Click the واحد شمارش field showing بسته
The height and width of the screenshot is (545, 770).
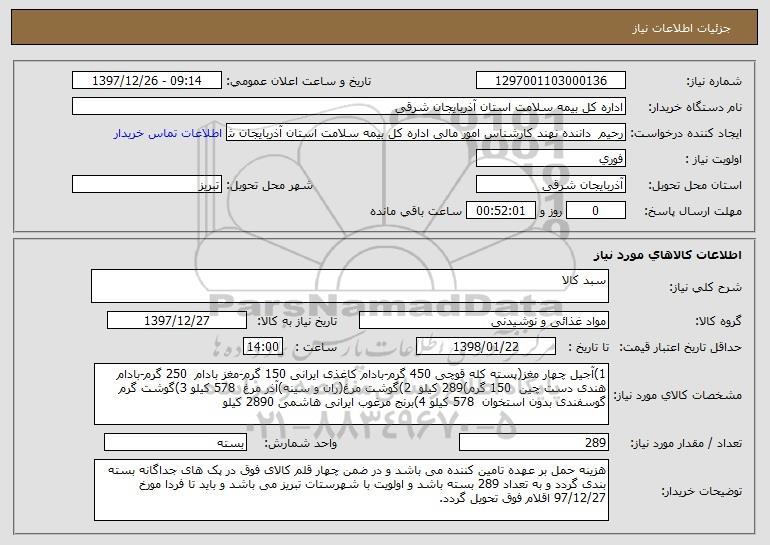coord(175,442)
